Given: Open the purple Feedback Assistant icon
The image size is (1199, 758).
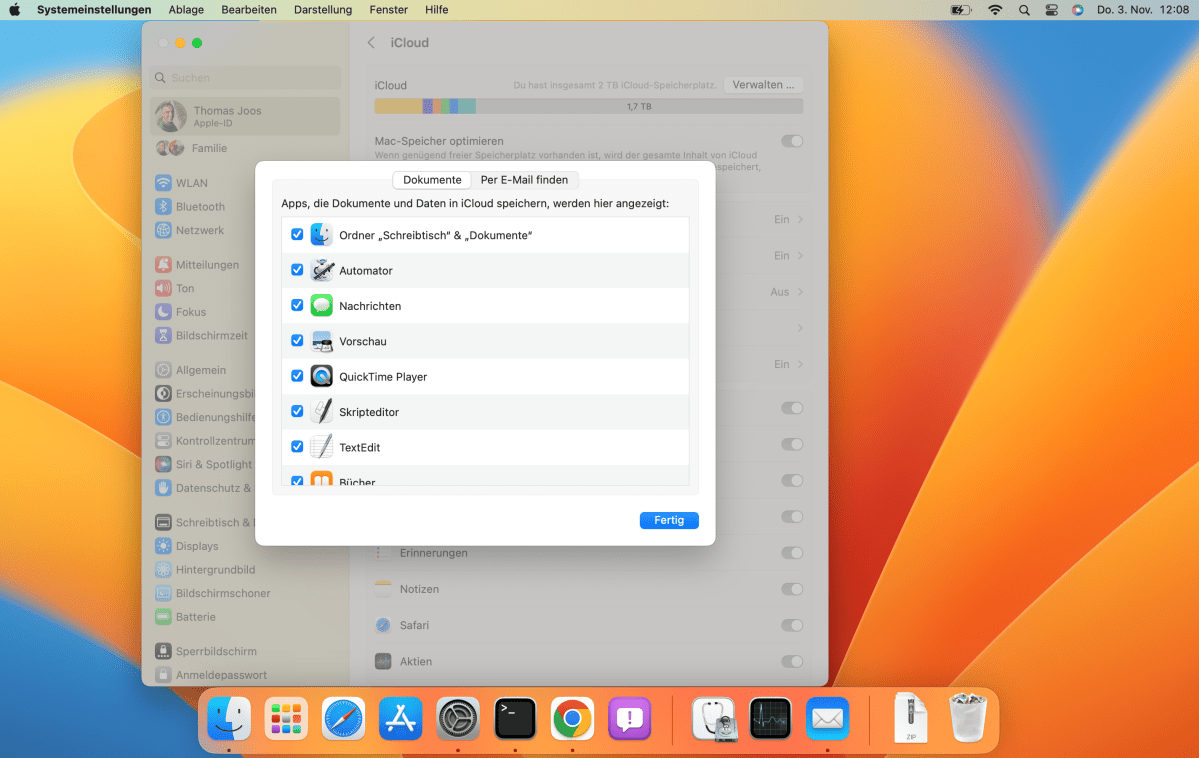Looking at the screenshot, I should coord(629,718).
